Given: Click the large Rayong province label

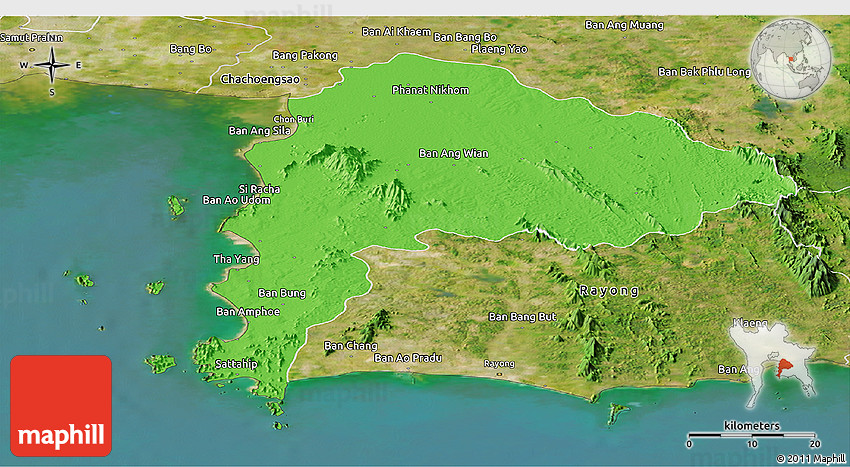Looking at the screenshot, I should 609,290.
